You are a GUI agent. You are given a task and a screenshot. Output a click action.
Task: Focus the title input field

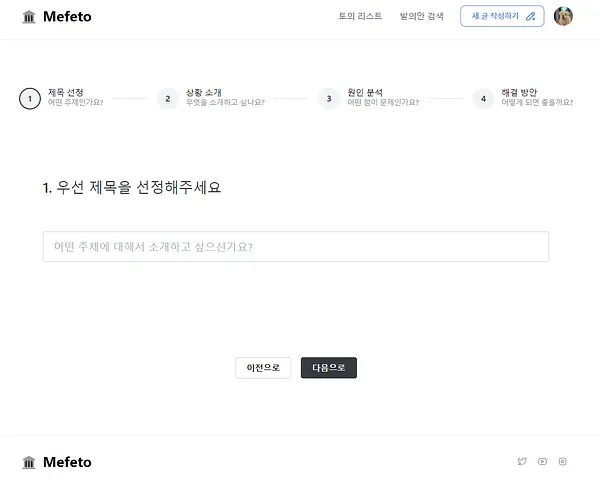296,247
